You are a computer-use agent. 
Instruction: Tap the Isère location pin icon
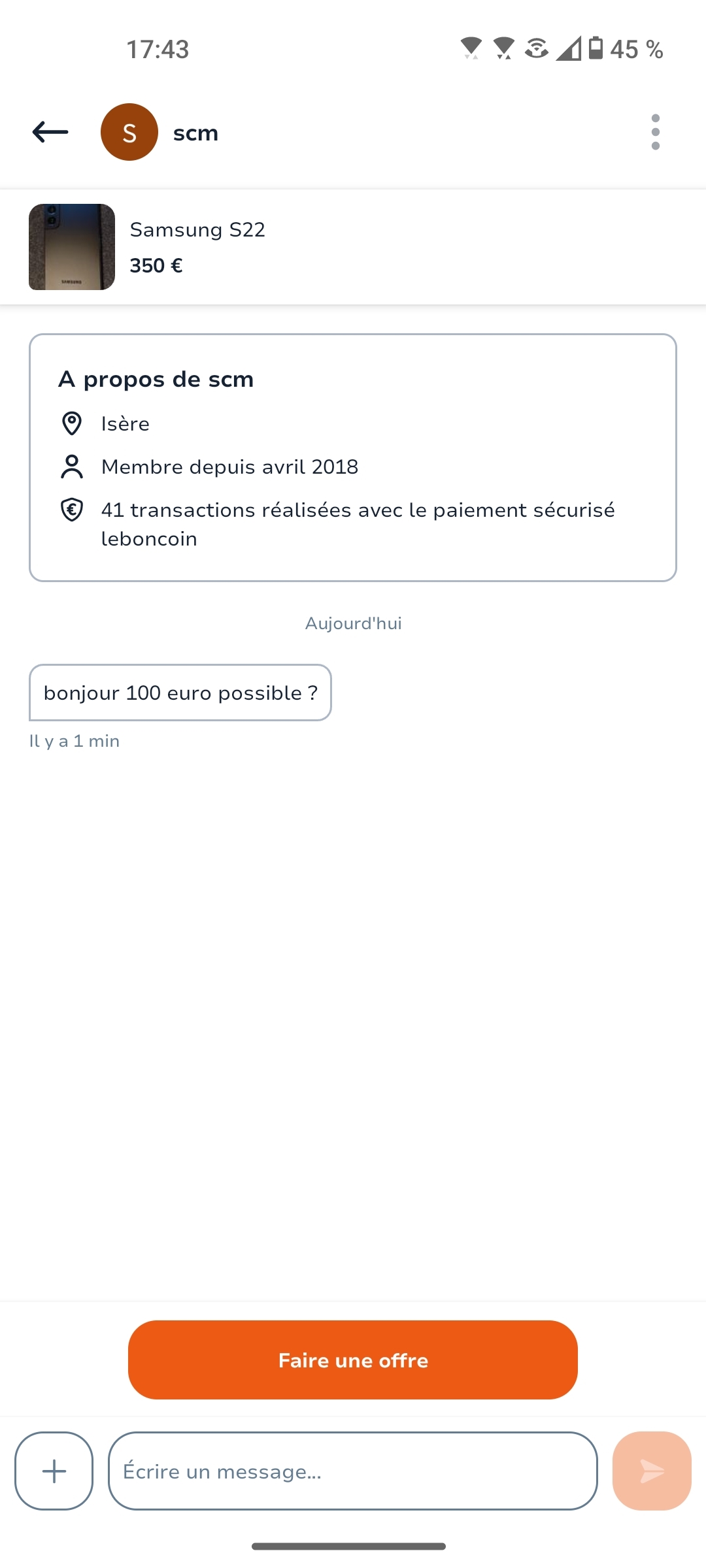(71, 423)
